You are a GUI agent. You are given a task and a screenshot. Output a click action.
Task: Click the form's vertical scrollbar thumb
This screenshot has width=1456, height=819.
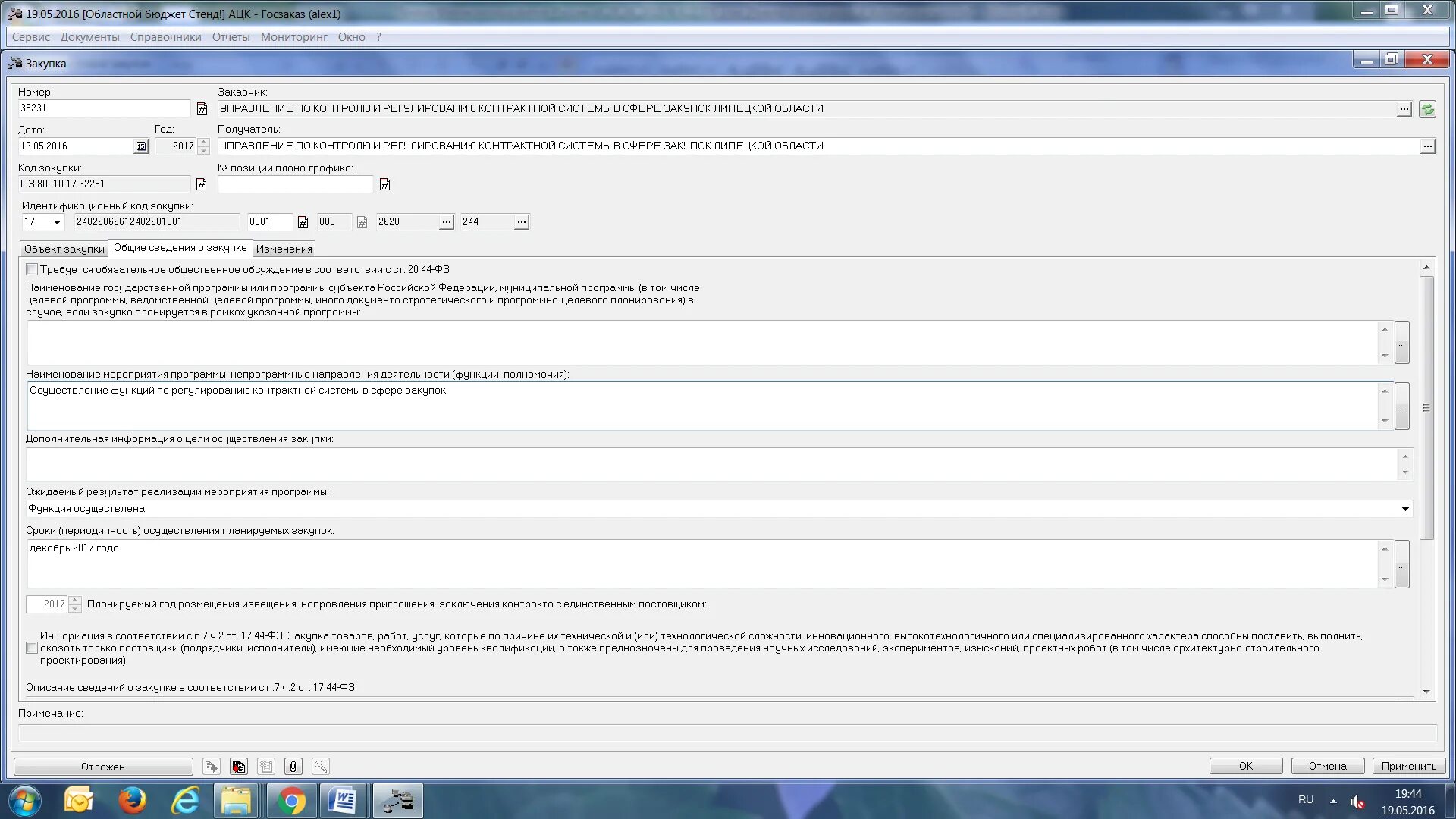coord(1426,407)
